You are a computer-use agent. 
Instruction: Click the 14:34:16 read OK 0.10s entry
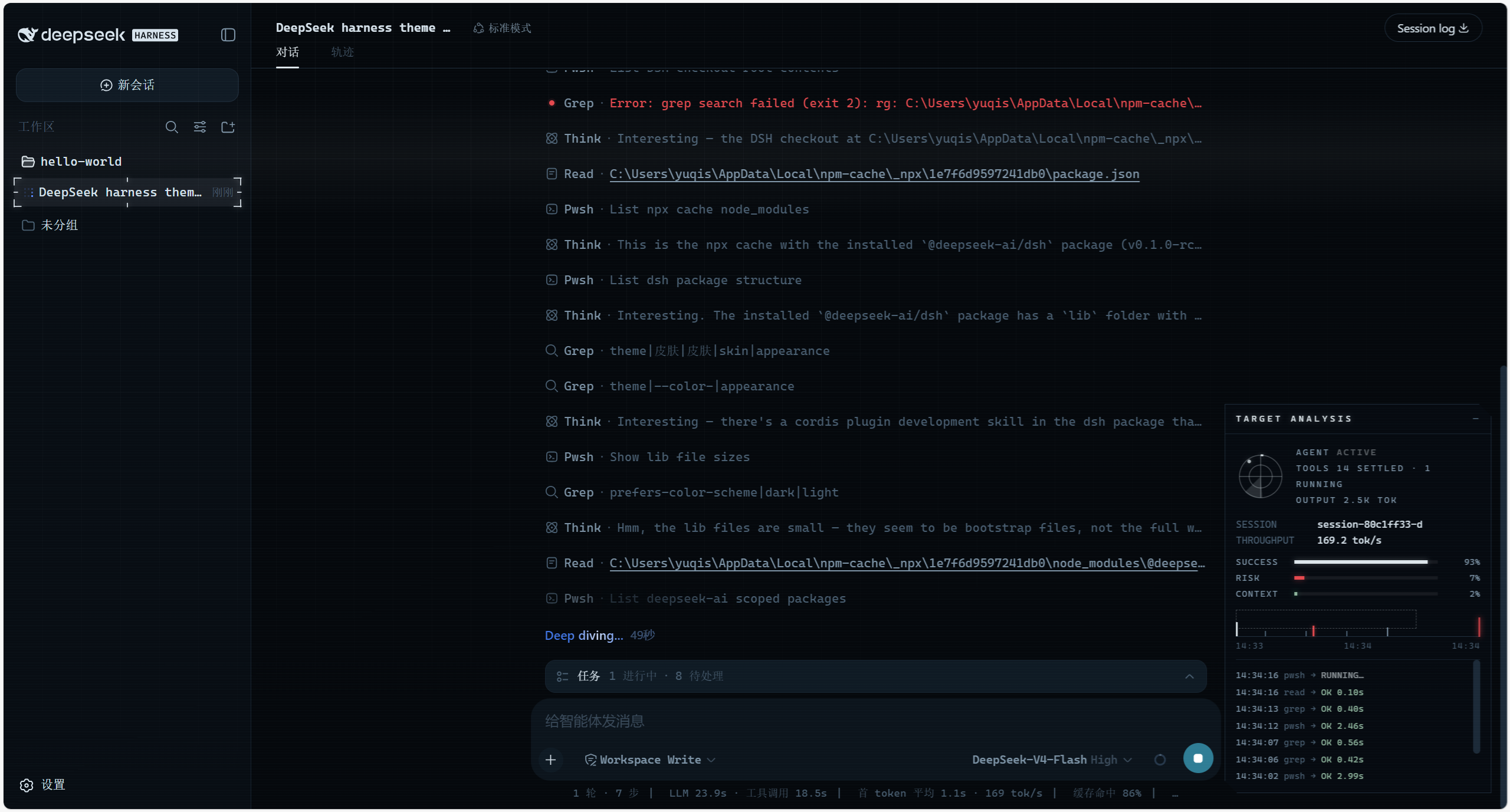1300,692
